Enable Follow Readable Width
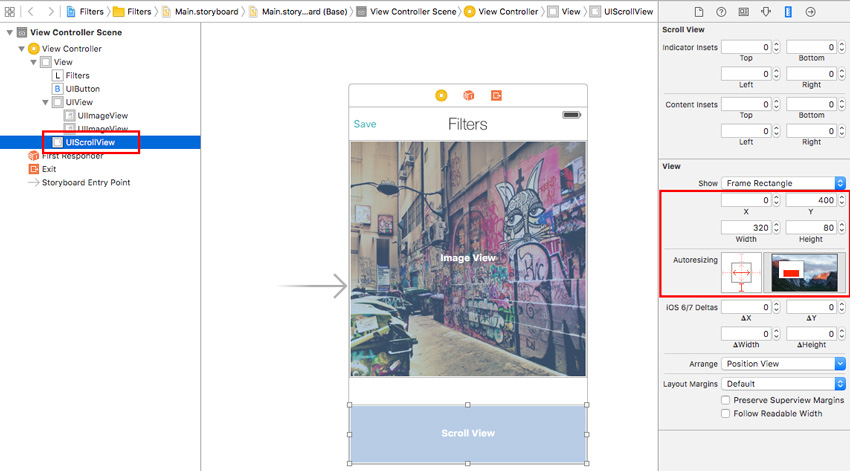This screenshot has width=850, height=471. (x=725, y=414)
